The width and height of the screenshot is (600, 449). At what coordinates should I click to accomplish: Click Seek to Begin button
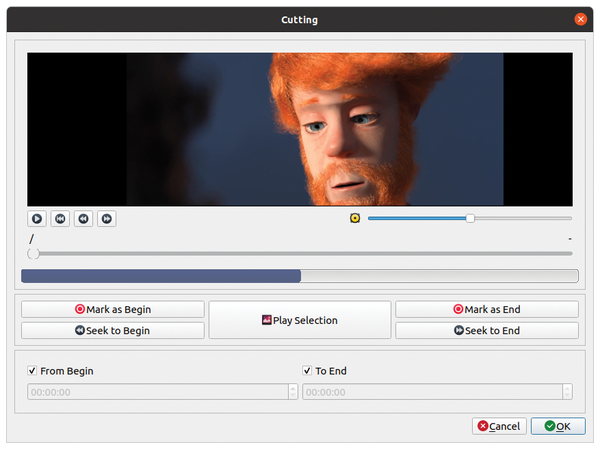click(x=113, y=330)
